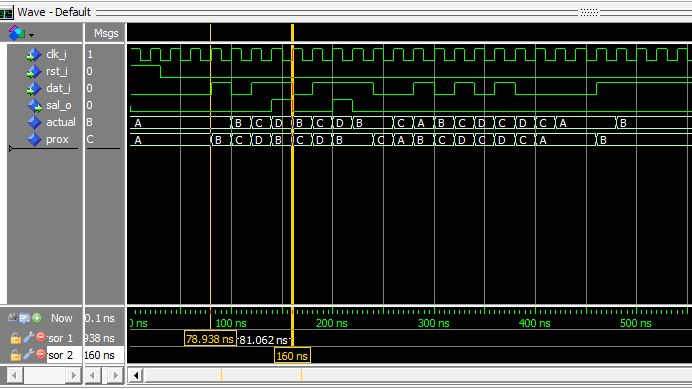Click sal_o value 0 in Msgs column
Screen dimensions: 692x389
(90, 105)
